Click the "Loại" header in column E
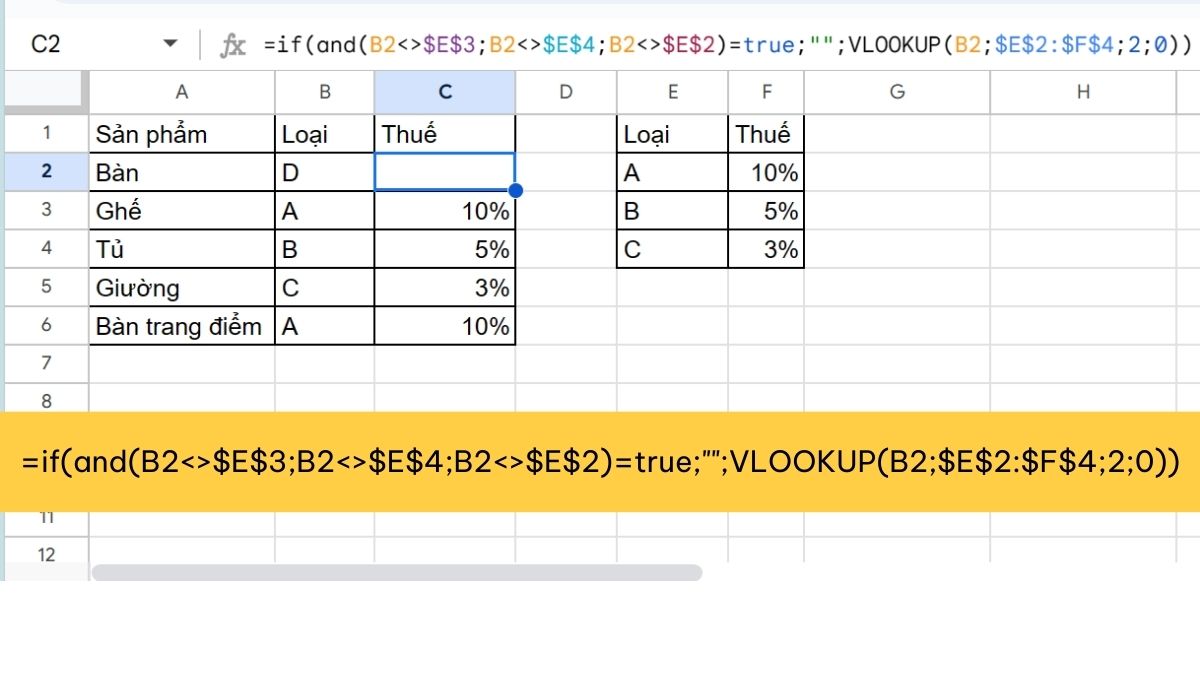 coord(672,134)
